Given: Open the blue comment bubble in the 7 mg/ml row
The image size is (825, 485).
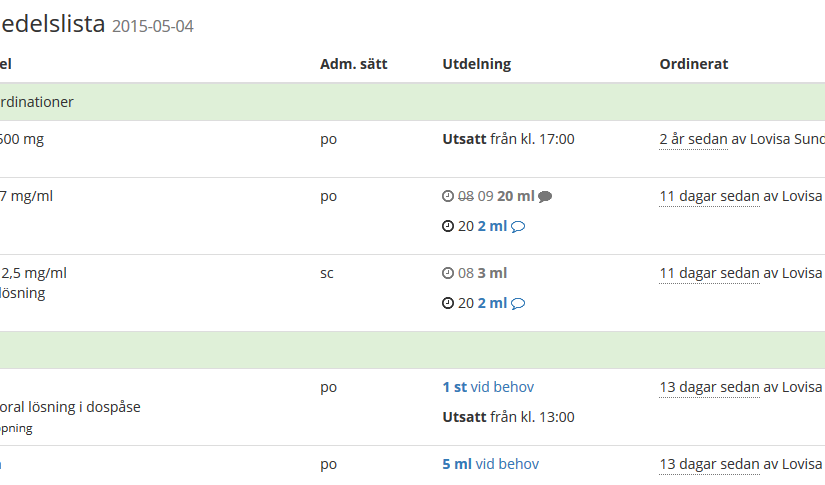Looking at the screenshot, I should point(518,227).
